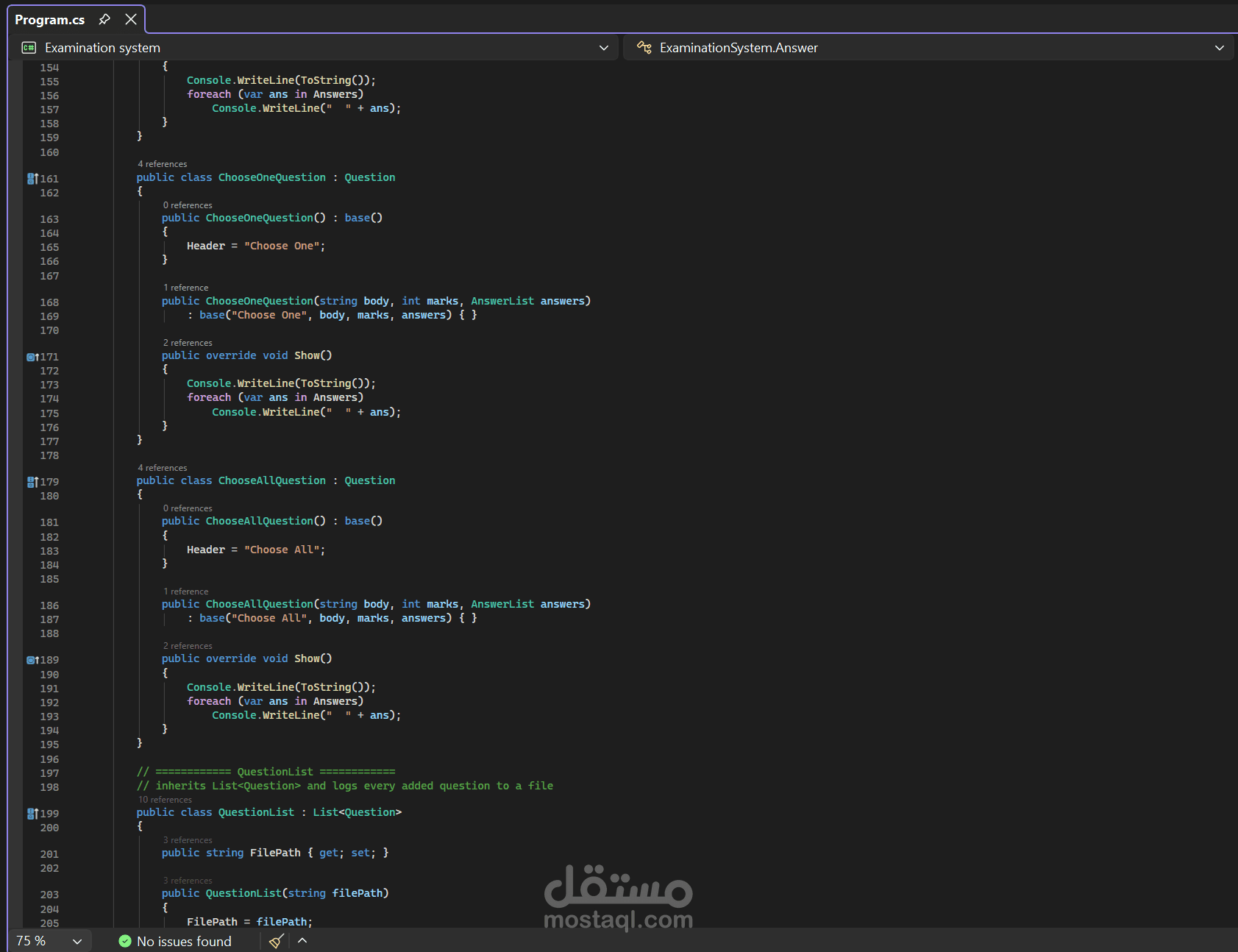The width and height of the screenshot is (1238, 952).
Task: Open the Examination system project dropdown
Action: tap(604, 48)
